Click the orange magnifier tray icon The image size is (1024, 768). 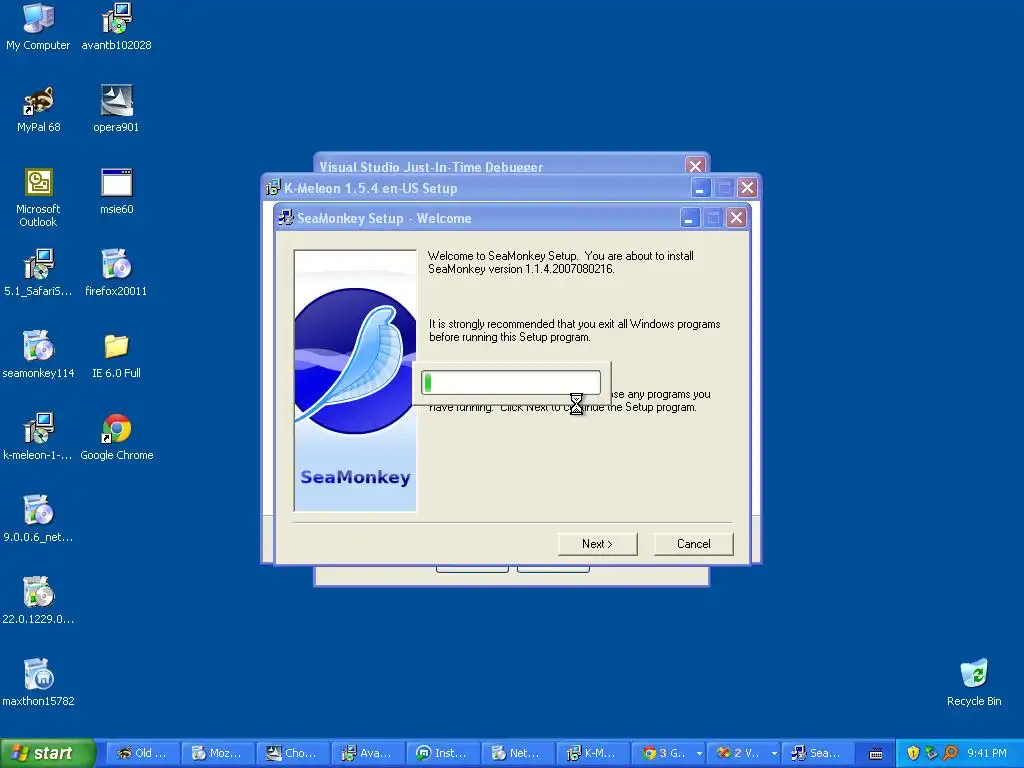coord(951,753)
